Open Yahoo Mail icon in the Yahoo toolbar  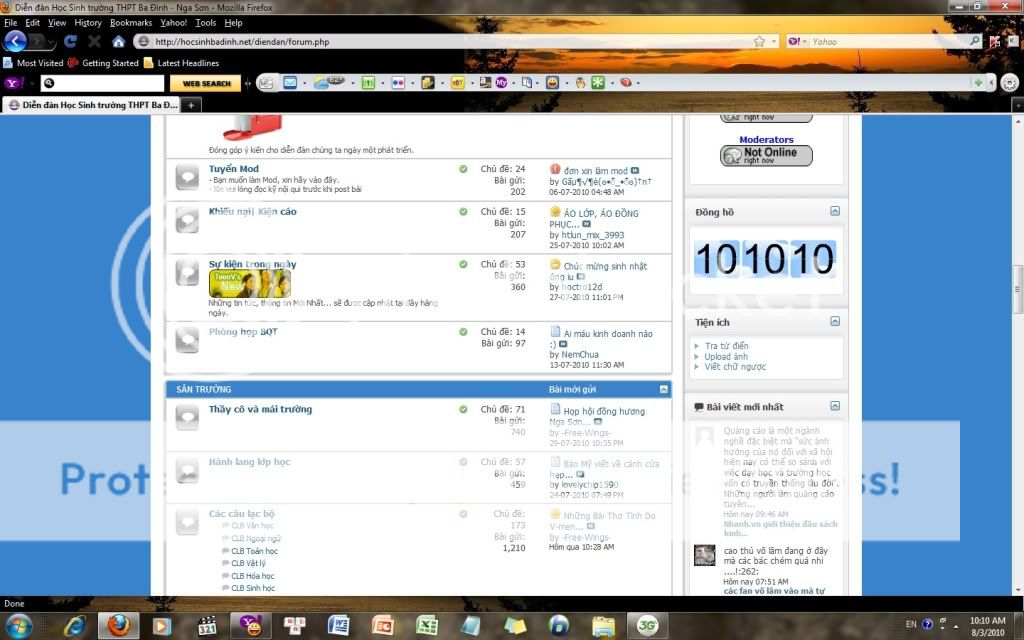click(290, 83)
